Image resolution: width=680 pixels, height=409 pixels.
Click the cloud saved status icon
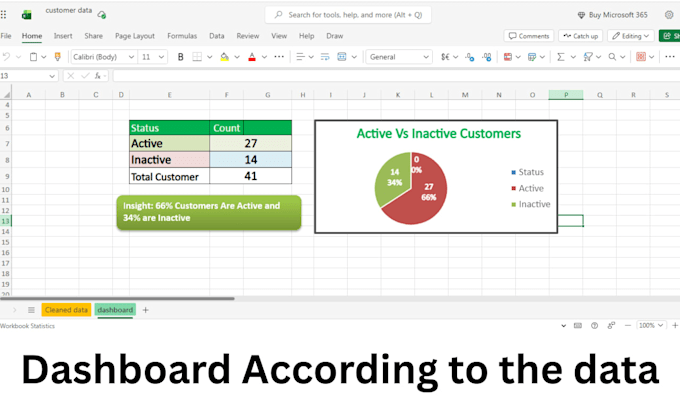click(x=102, y=15)
